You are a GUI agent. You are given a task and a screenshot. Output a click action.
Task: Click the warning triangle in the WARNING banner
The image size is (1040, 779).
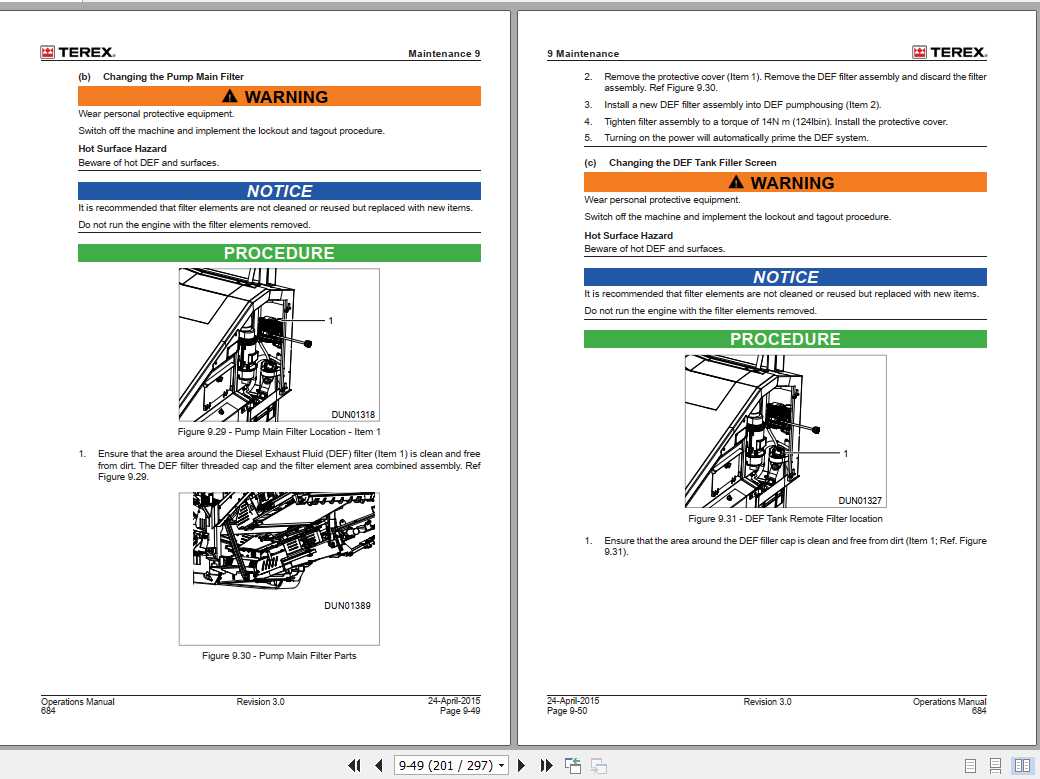pos(230,96)
